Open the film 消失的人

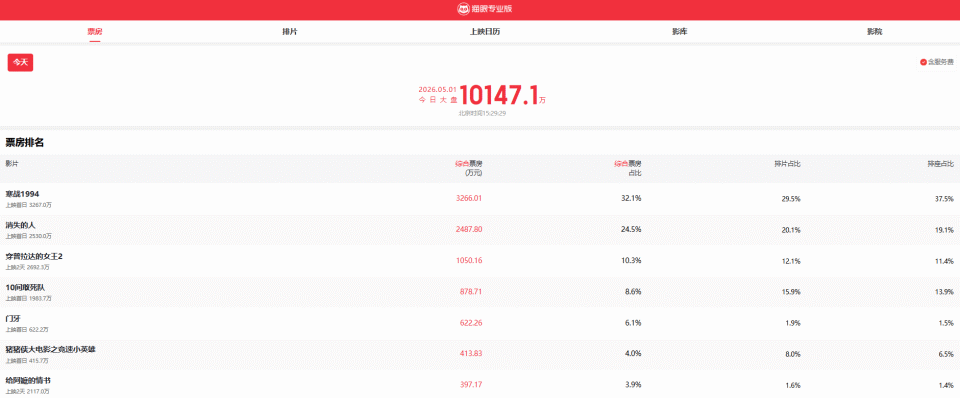pyautogui.click(x=21, y=225)
